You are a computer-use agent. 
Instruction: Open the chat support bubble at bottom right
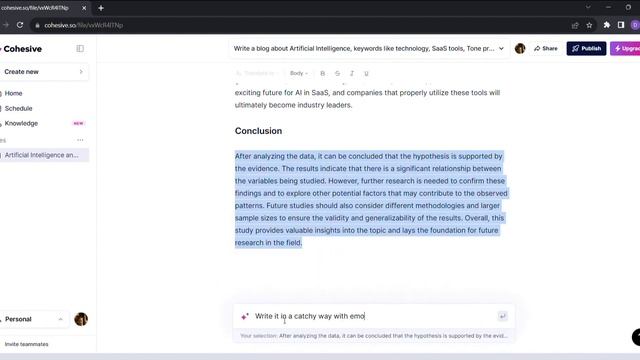(636, 337)
